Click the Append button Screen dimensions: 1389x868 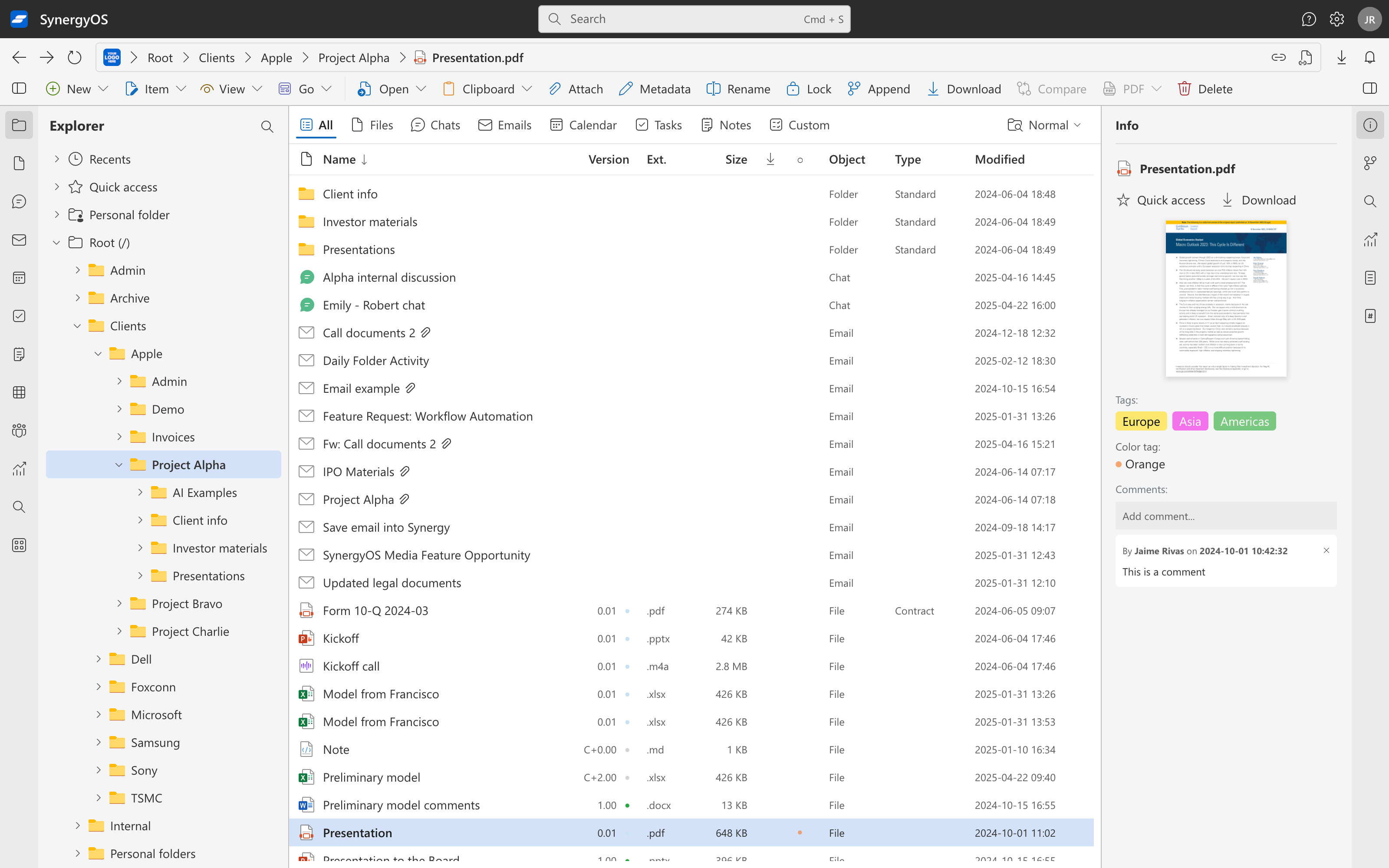pyautogui.click(x=879, y=89)
